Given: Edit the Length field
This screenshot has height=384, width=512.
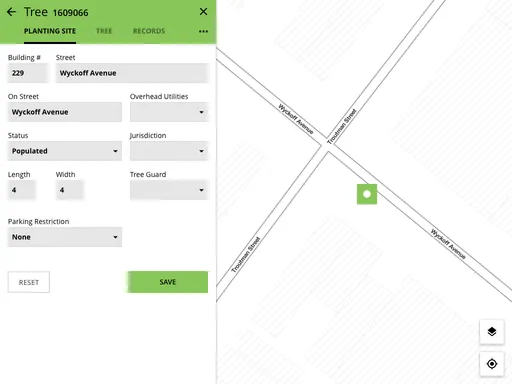Looking at the screenshot, I should [x=21, y=190].
